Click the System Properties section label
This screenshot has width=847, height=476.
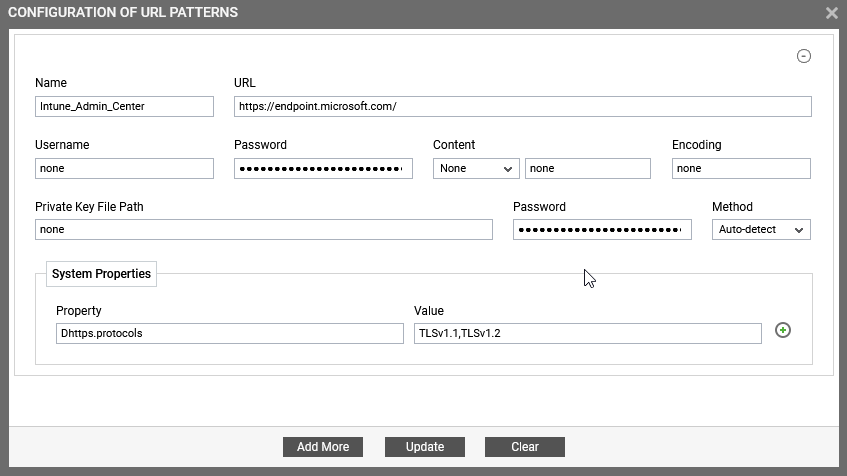click(x=101, y=274)
